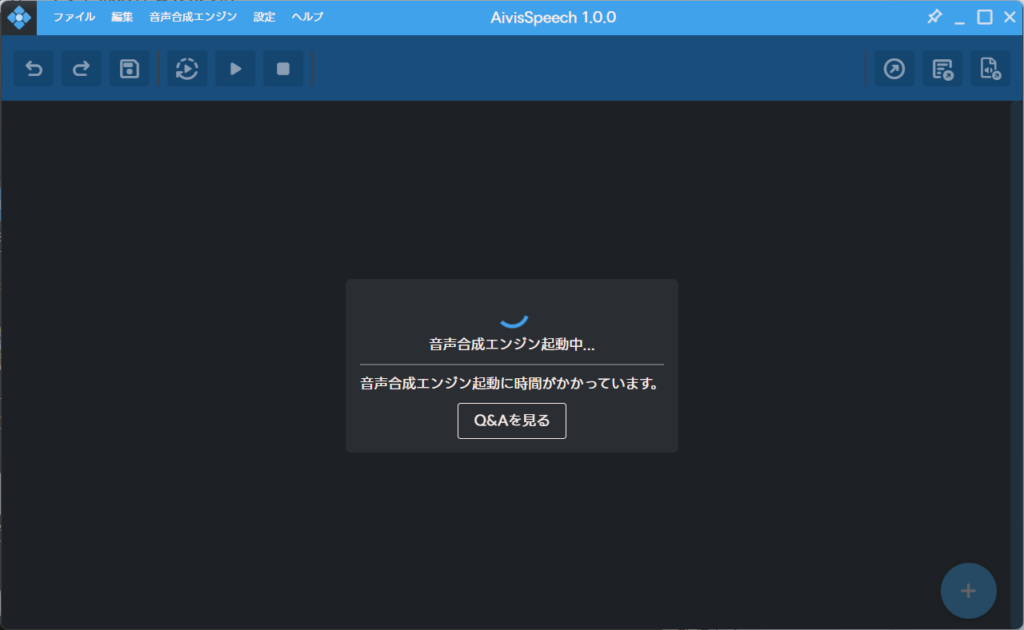Open the 設定 menu
The image size is (1024, 630).
[x=264, y=17]
